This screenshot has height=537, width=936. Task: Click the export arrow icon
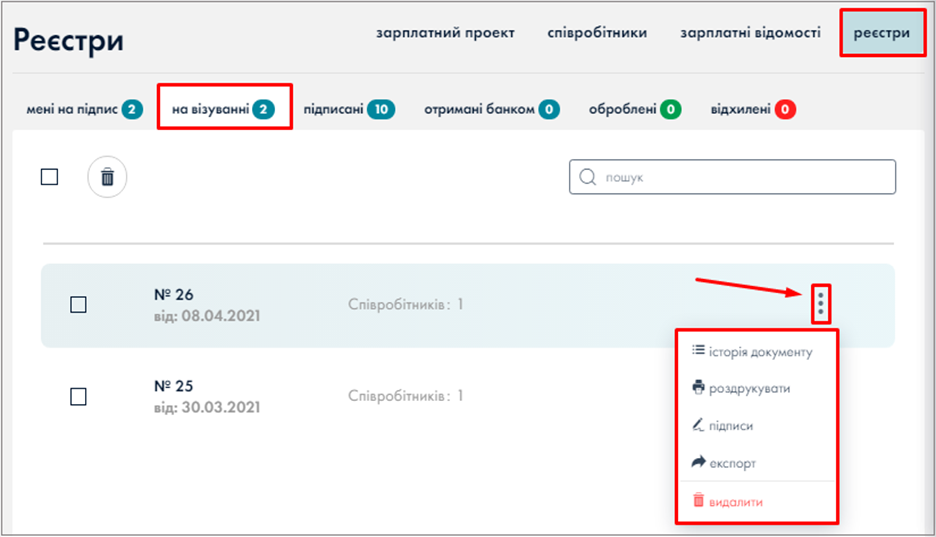coord(699,463)
